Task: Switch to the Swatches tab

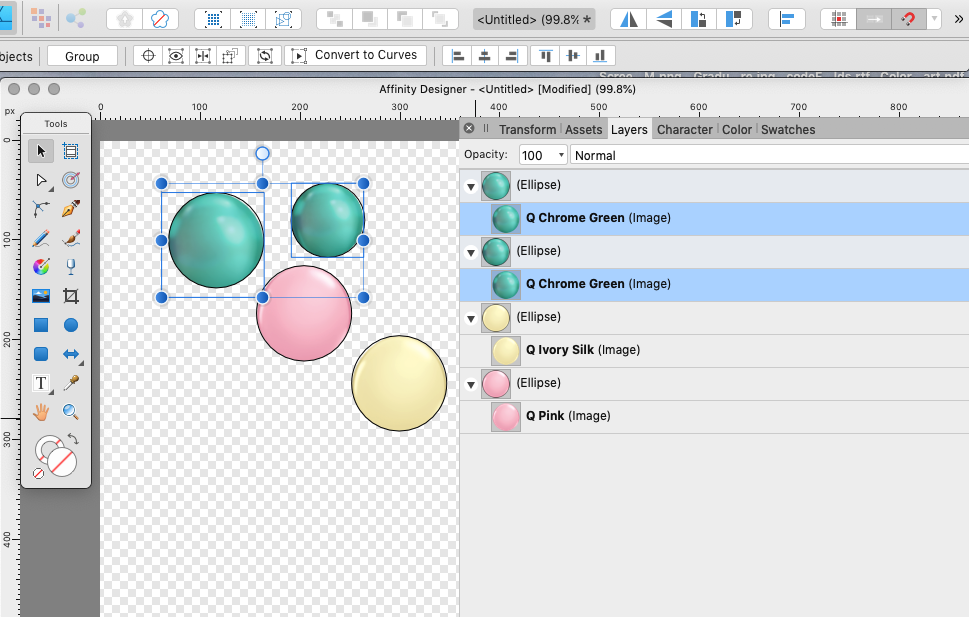Action: point(788,129)
